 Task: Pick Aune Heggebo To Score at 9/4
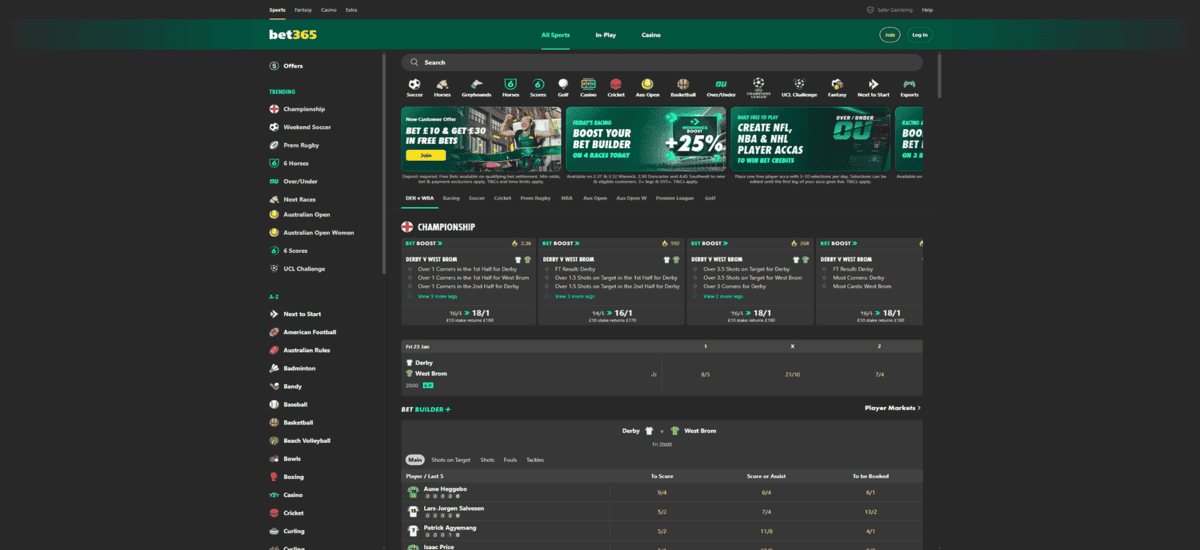tap(661, 492)
